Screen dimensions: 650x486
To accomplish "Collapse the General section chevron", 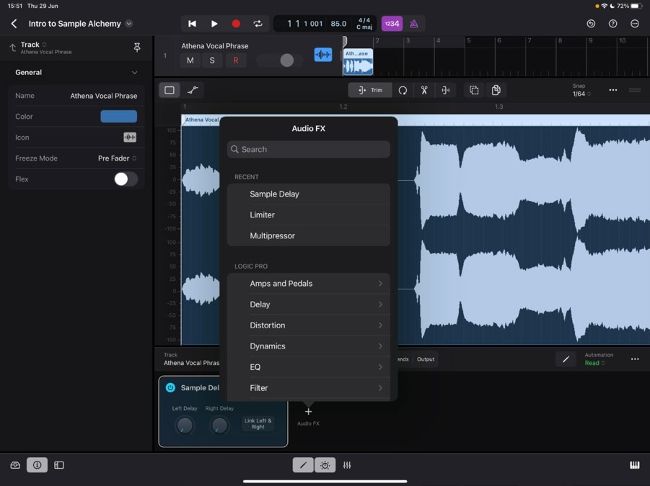I will coord(135,72).
